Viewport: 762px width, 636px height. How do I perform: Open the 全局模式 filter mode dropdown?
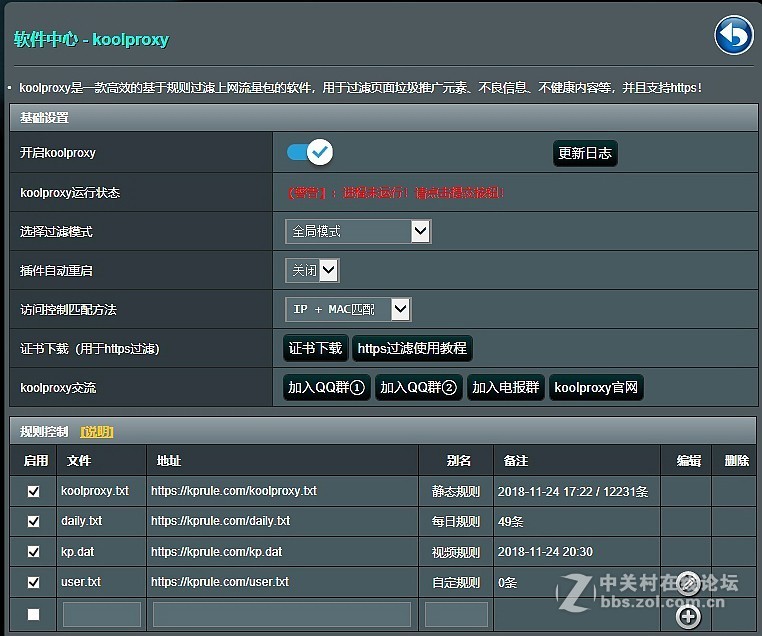(x=358, y=231)
